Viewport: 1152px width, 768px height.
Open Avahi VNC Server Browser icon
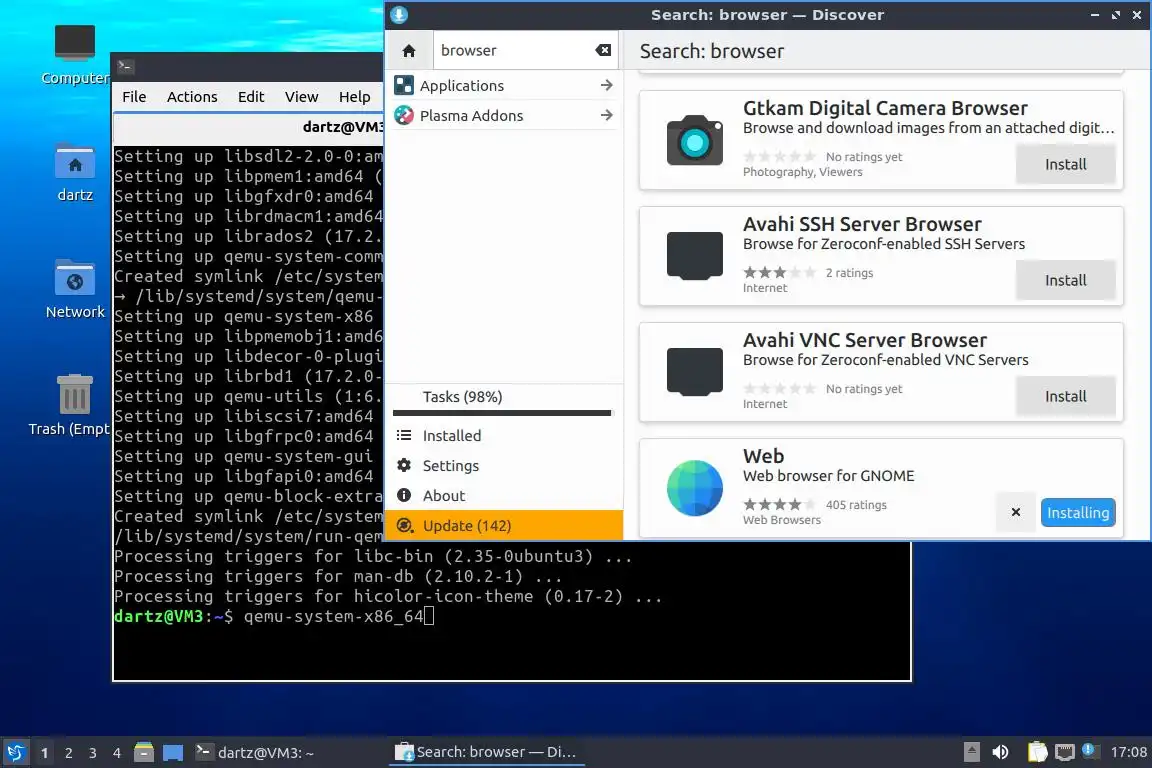pos(695,371)
